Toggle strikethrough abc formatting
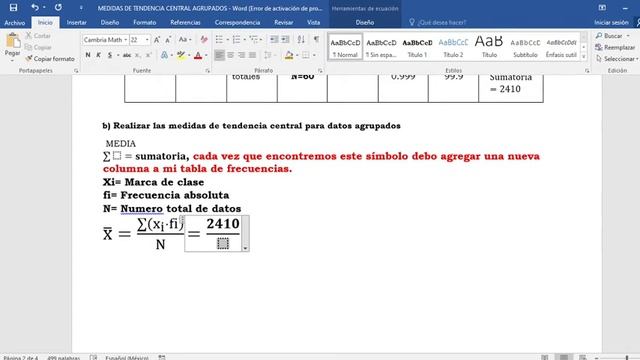640x360 pixels. (127, 55)
